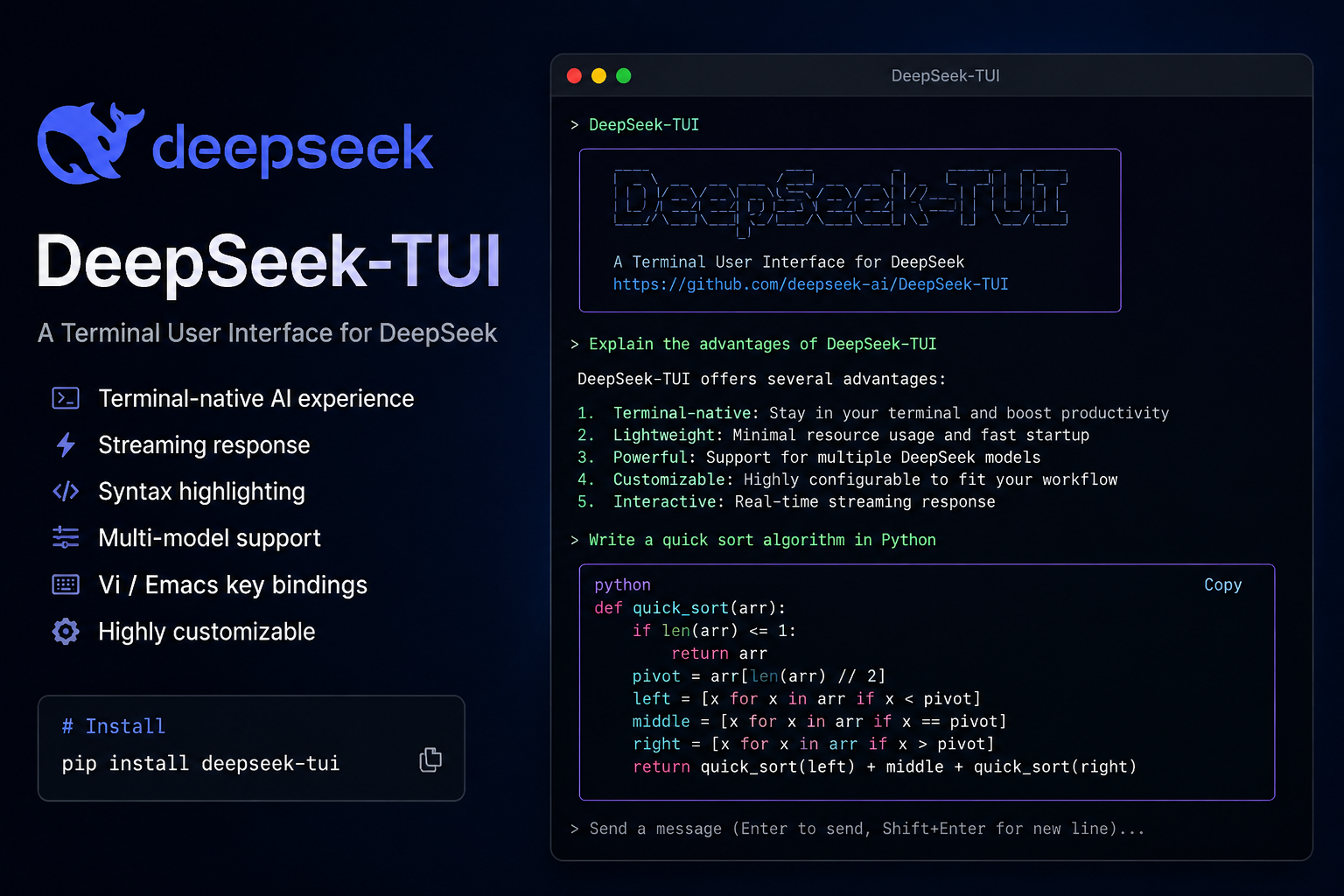This screenshot has width=1344, height=896.
Task: Click the pip install deepseek-tui command text
Action: click(x=200, y=764)
